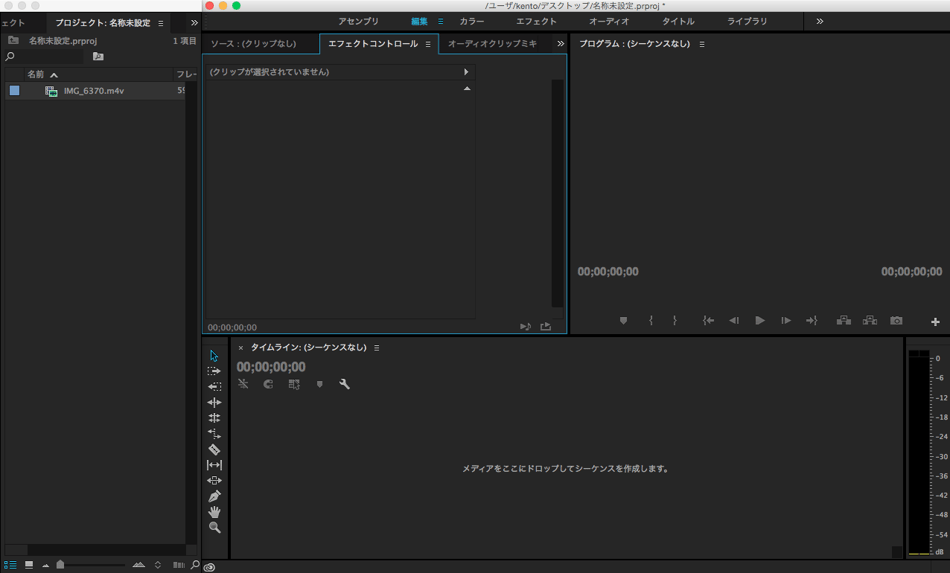
Task: Pick the Zoom tool magnifier
Action: [214, 528]
